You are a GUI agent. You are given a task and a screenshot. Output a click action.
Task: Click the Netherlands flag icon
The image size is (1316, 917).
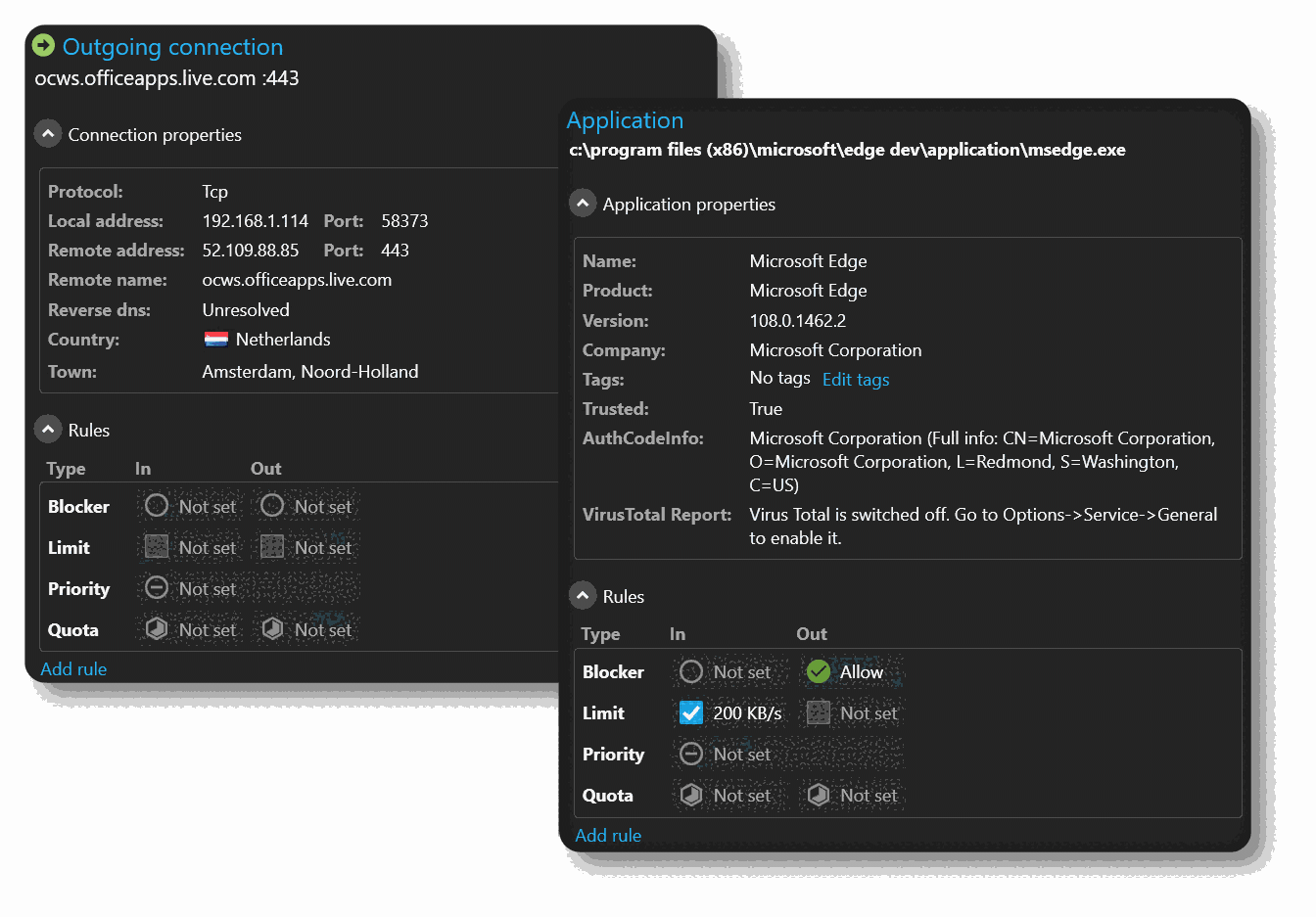[x=214, y=339]
